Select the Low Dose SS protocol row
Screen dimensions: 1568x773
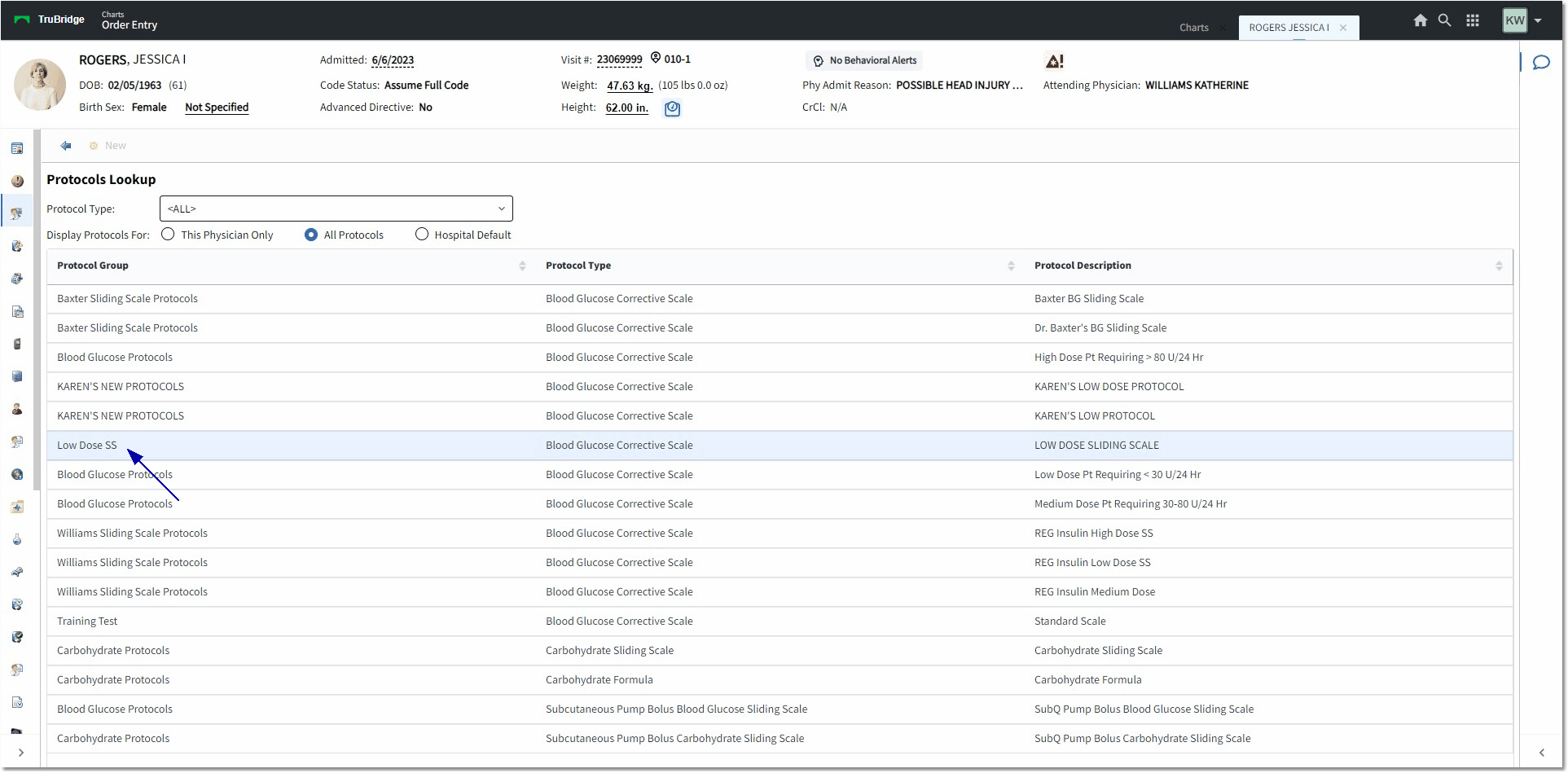[780, 446]
